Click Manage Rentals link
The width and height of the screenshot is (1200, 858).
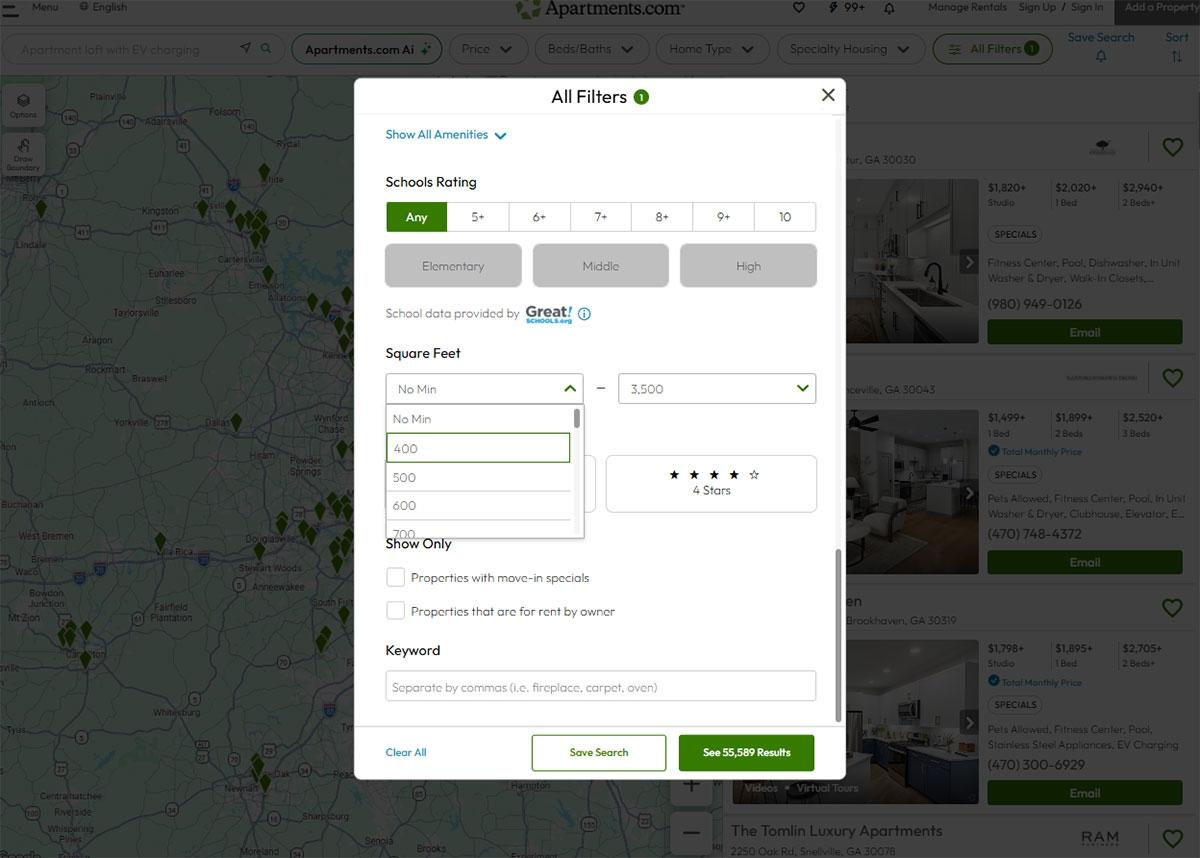(x=967, y=7)
